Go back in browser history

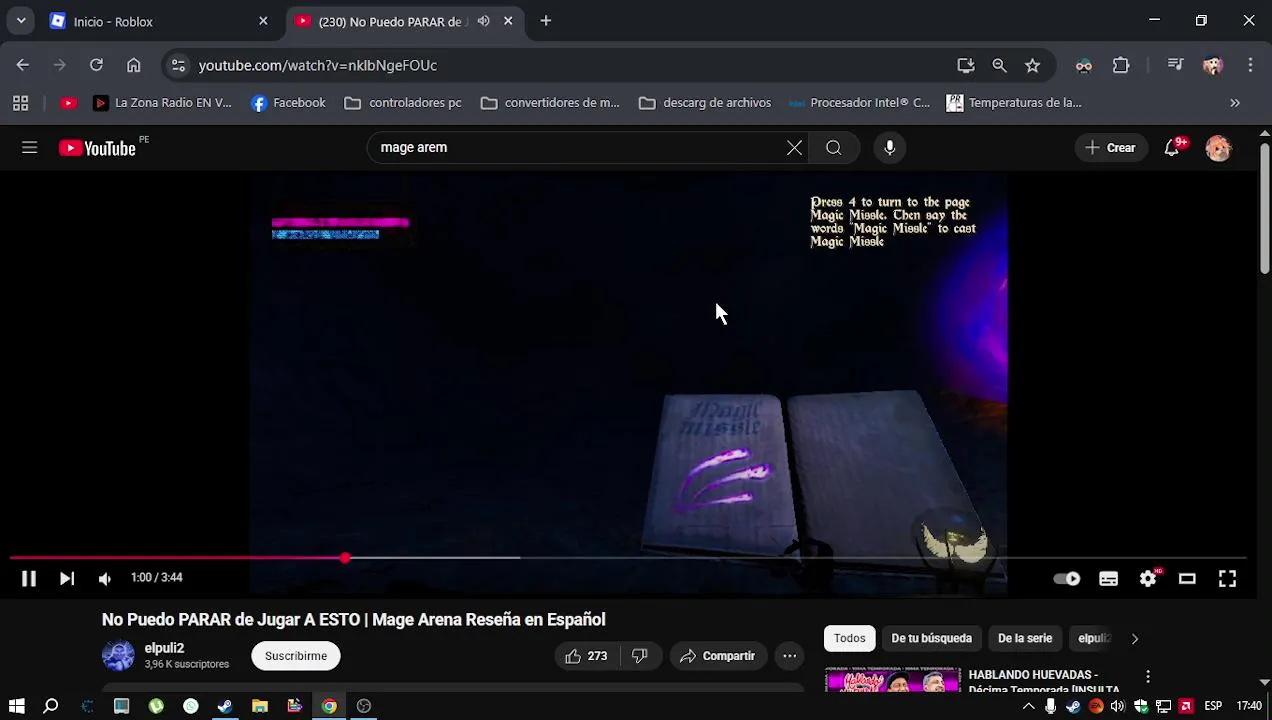(x=22, y=65)
